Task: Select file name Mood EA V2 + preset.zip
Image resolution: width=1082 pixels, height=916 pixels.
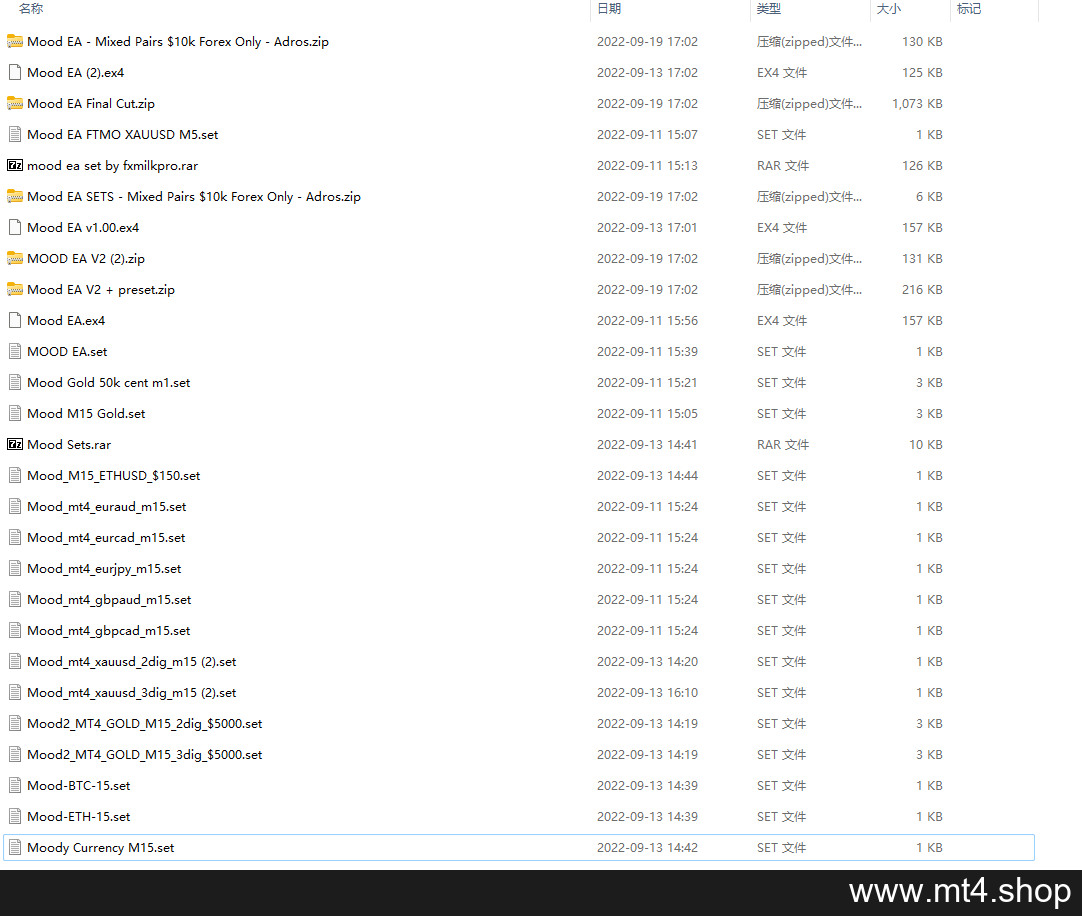Action: 101,290
